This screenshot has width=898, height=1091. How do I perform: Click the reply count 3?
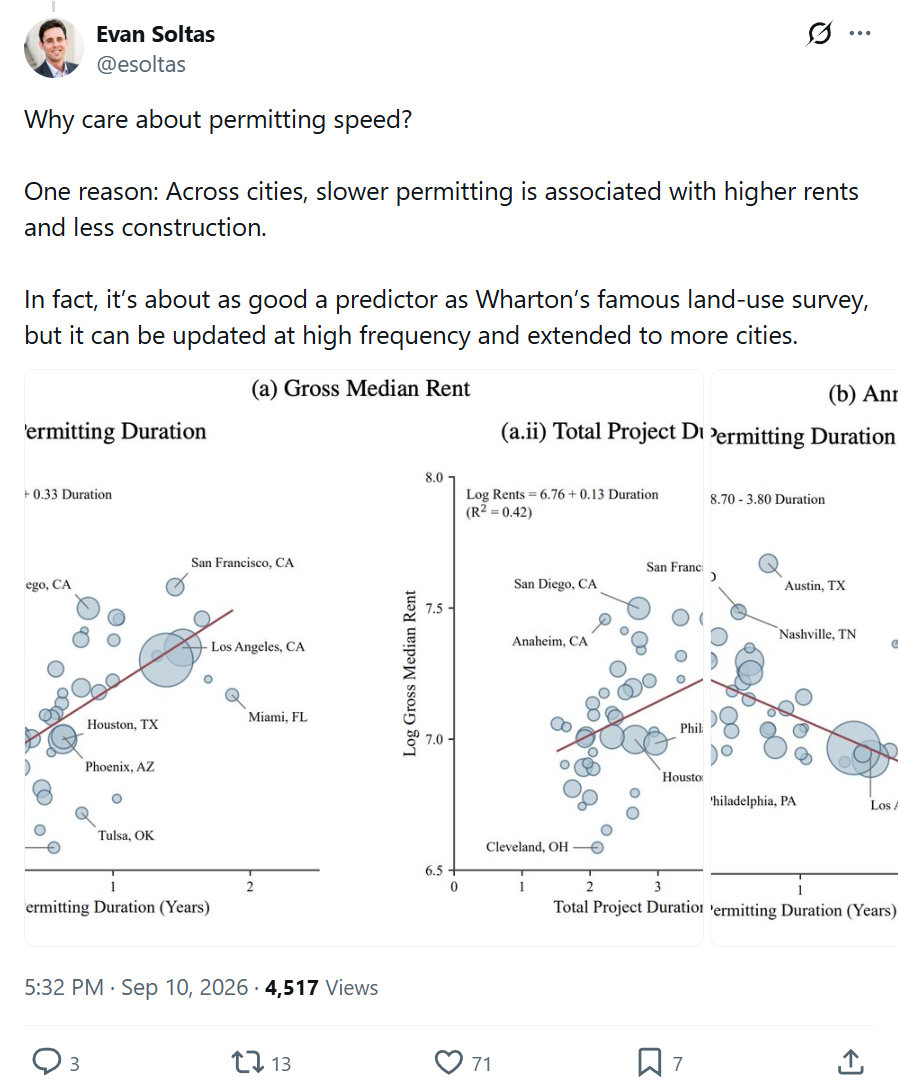tap(74, 1064)
